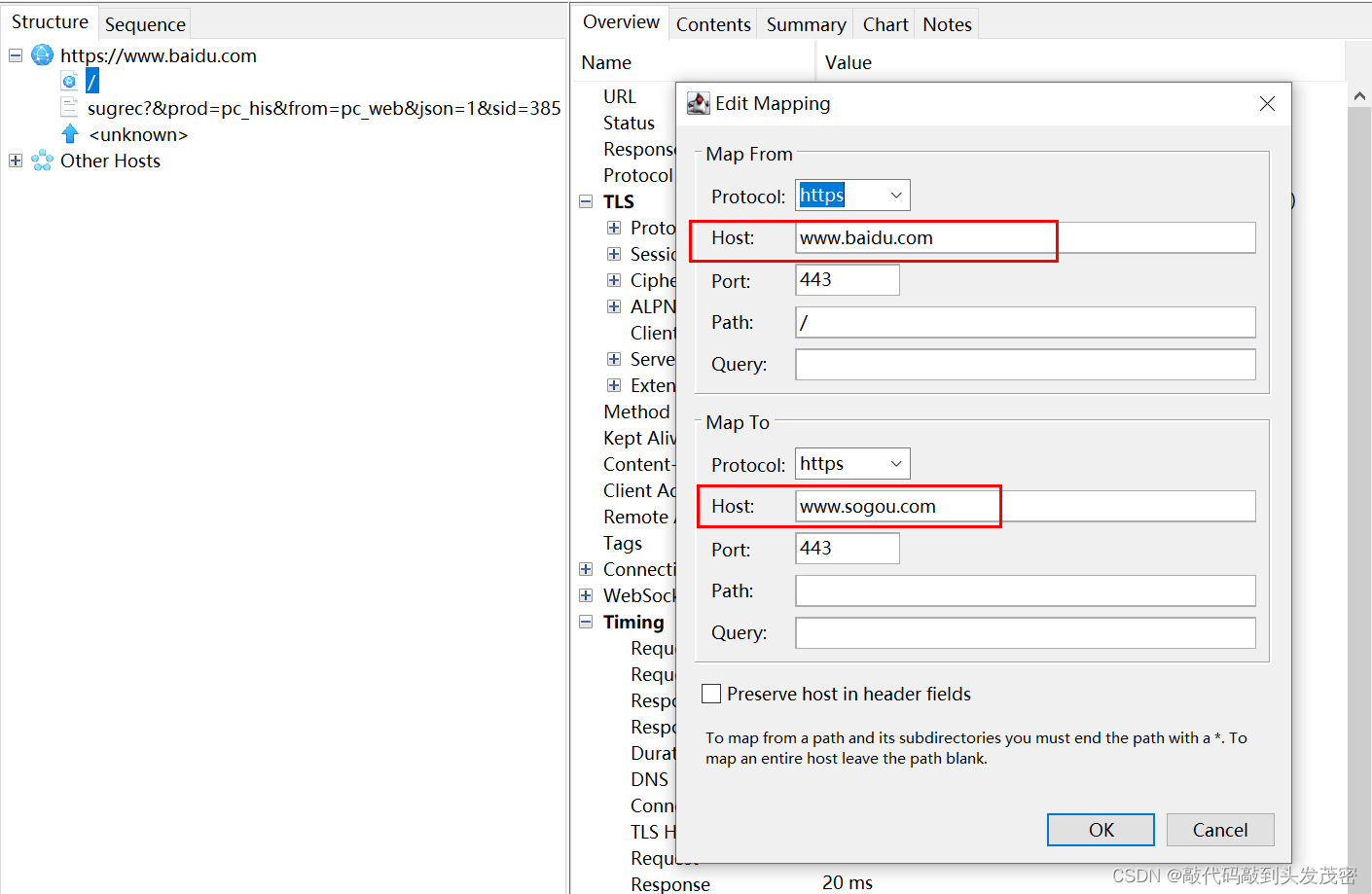Image resolution: width=1372 pixels, height=894 pixels.
Task: Confirm mapping with the OK button
Action: click(x=1101, y=830)
